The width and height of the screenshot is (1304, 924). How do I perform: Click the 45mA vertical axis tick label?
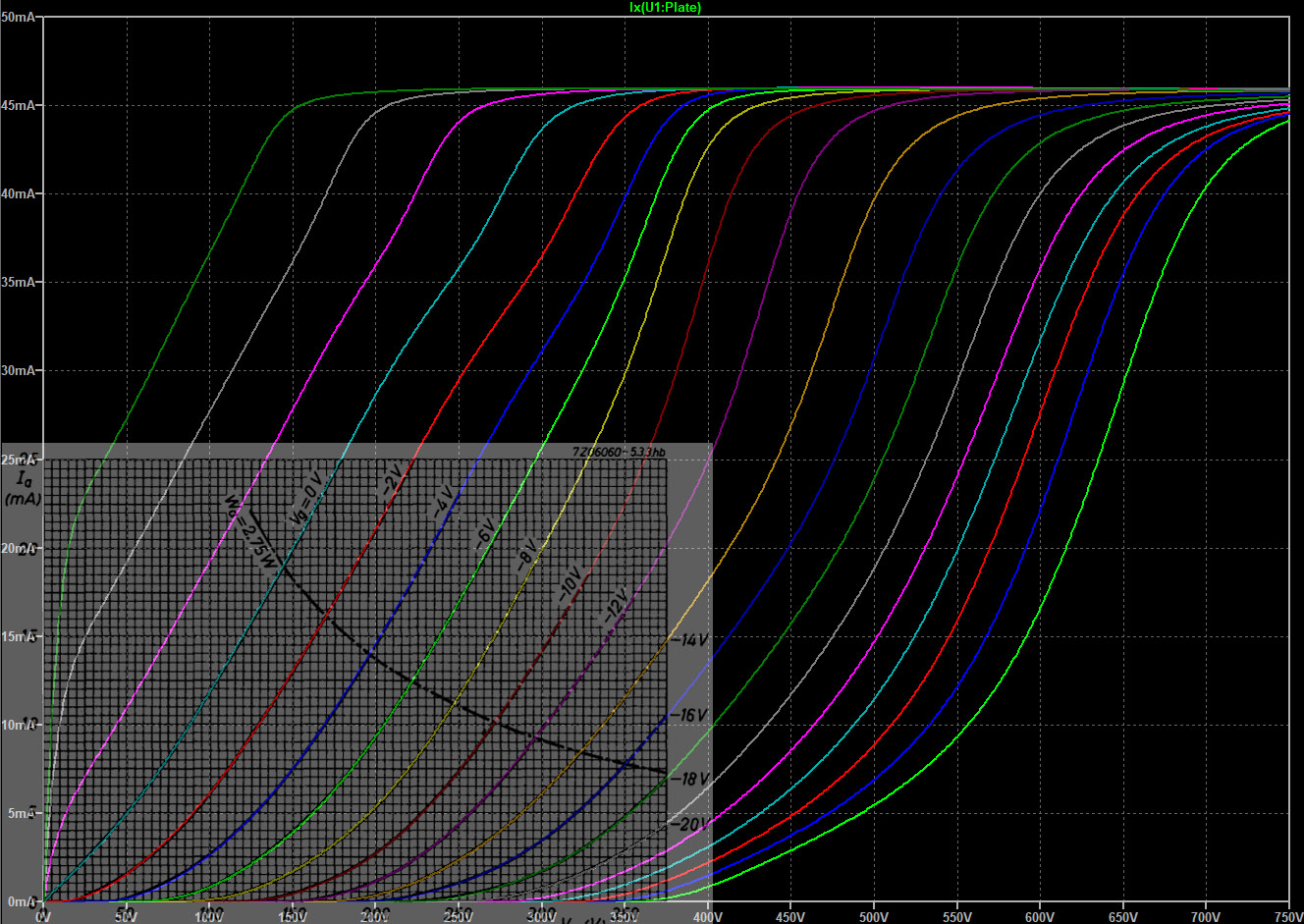[18, 105]
